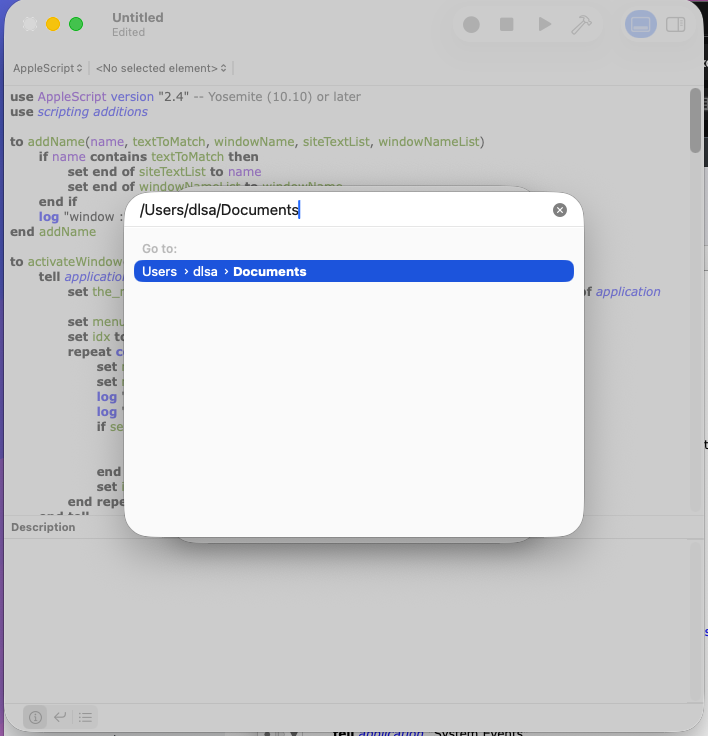Screen dimensions: 708x736
Task: Click the script editor vertical scrollbar
Action: [x=695, y=120]
